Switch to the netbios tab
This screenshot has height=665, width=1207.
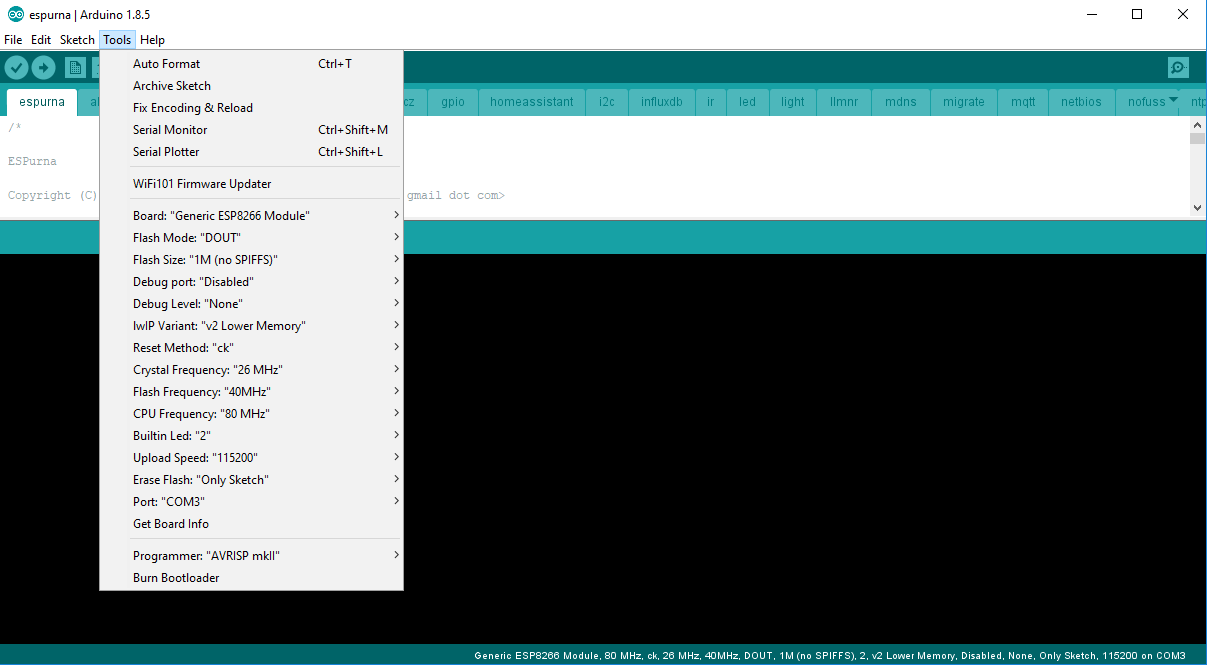[1081, 102]
